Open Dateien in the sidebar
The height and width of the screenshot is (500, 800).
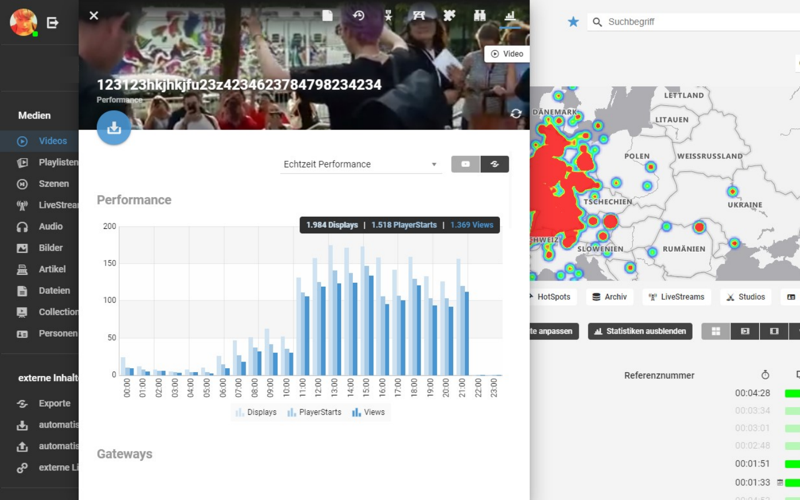click(x=39, y=291)
